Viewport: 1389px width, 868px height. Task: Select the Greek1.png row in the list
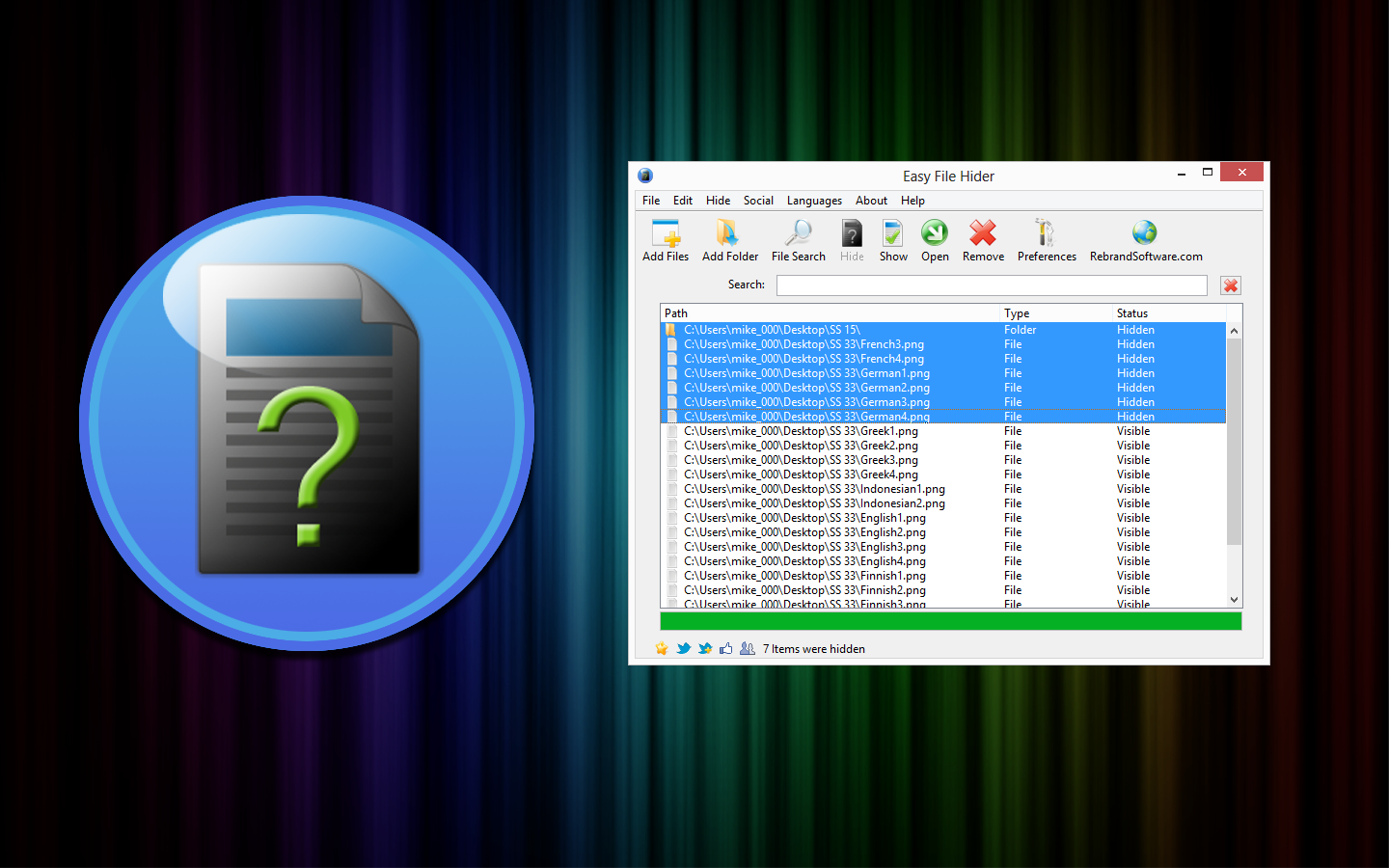(x=801, y=431)
